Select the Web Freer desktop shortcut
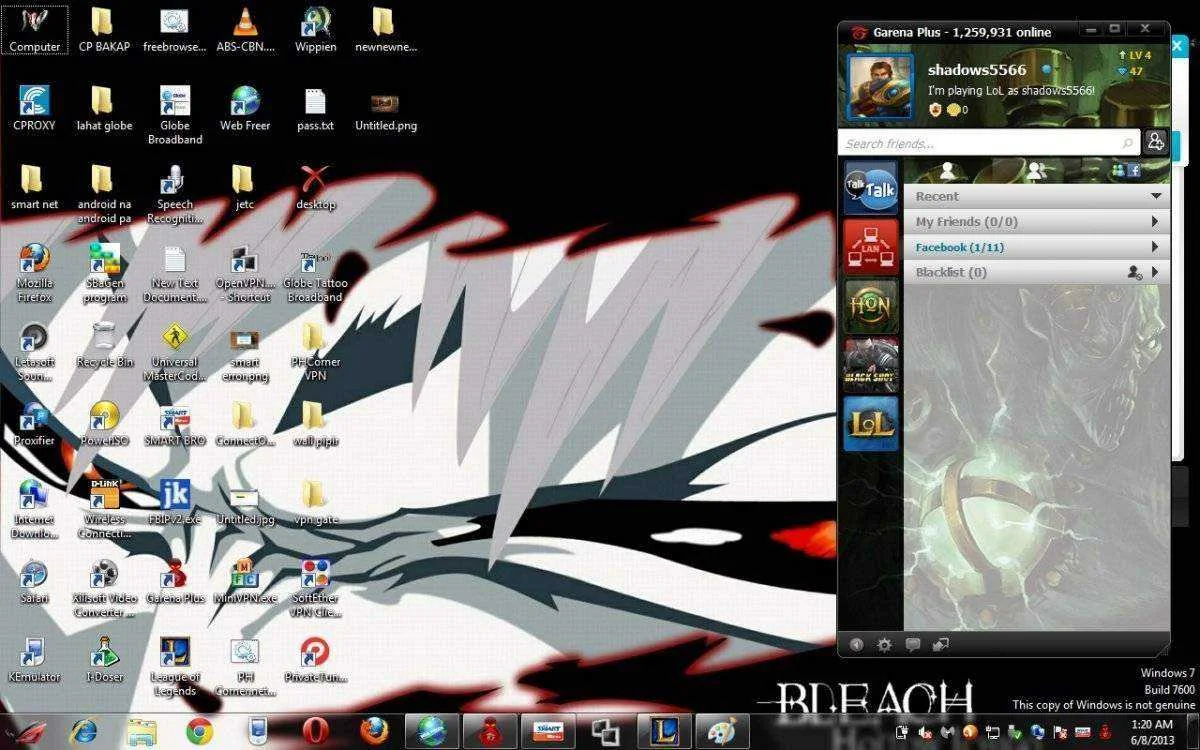This screenshot has width=1200, height=750. pos(245,108)
